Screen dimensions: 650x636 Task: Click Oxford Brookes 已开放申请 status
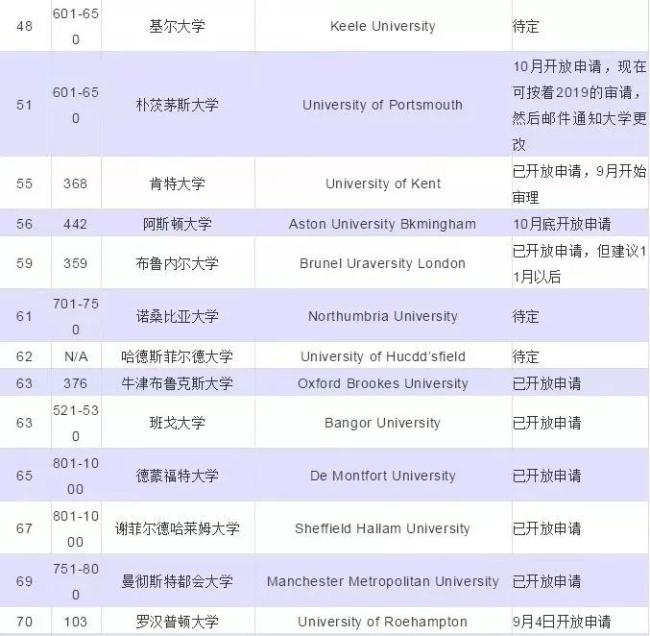click(x=547, y=383)
